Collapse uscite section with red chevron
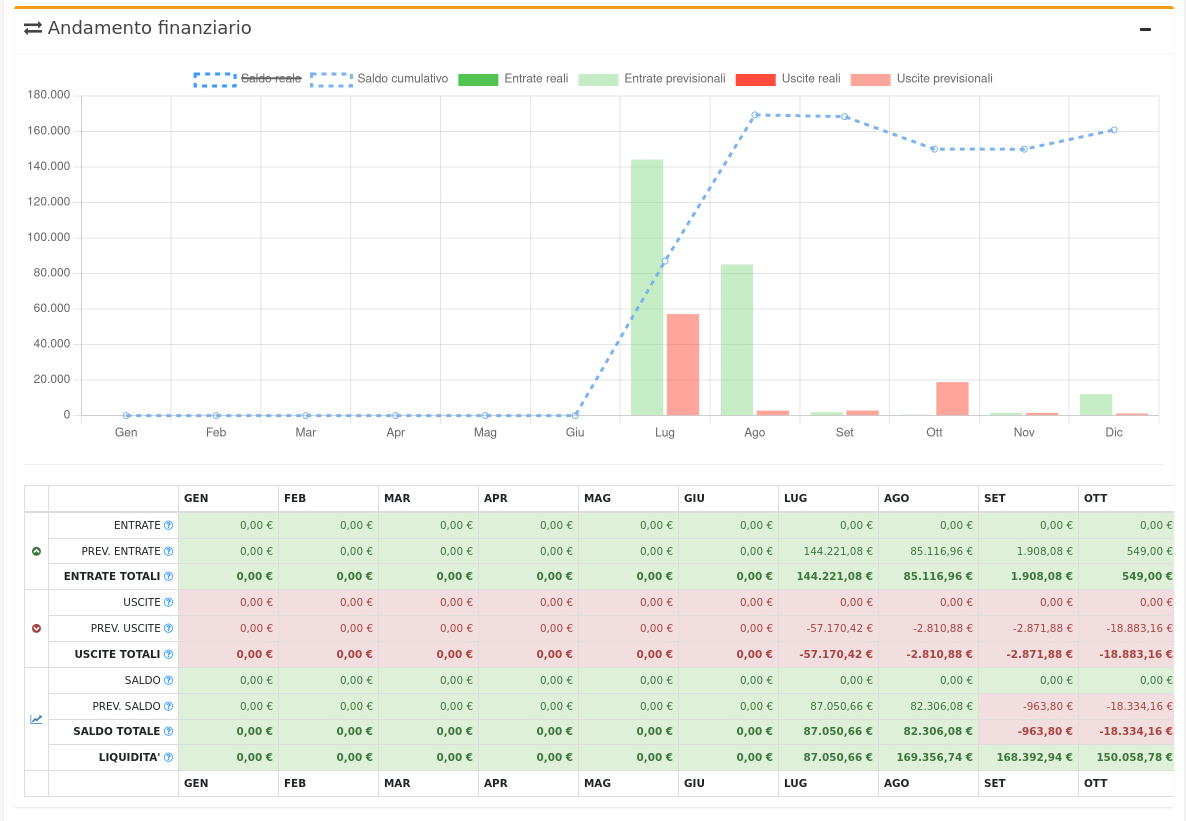Viewport: 1186px width, 821px height. tap(37, 628)
